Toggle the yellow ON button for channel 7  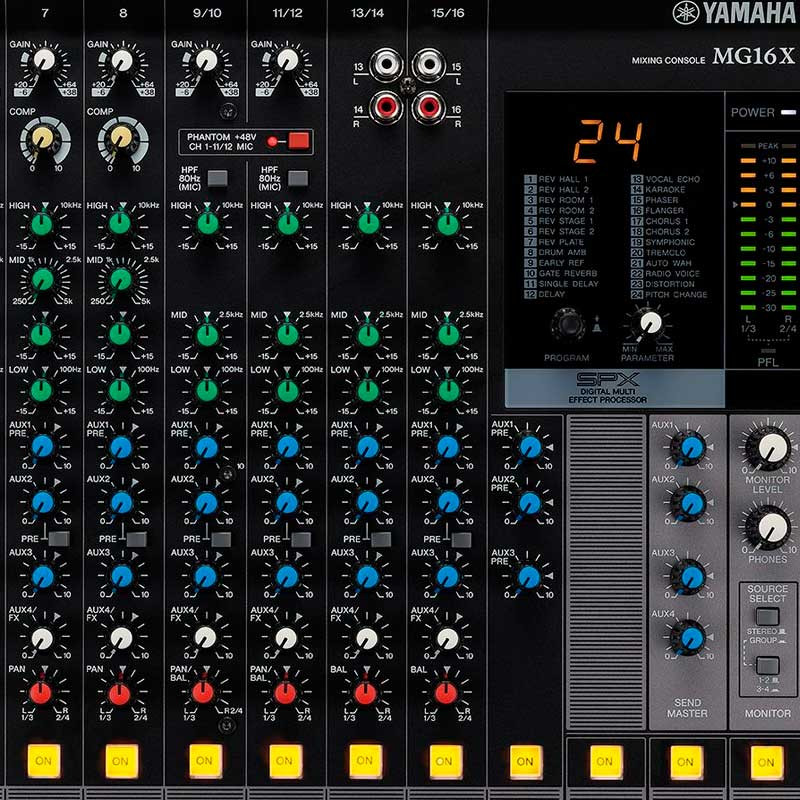[43, 761]
